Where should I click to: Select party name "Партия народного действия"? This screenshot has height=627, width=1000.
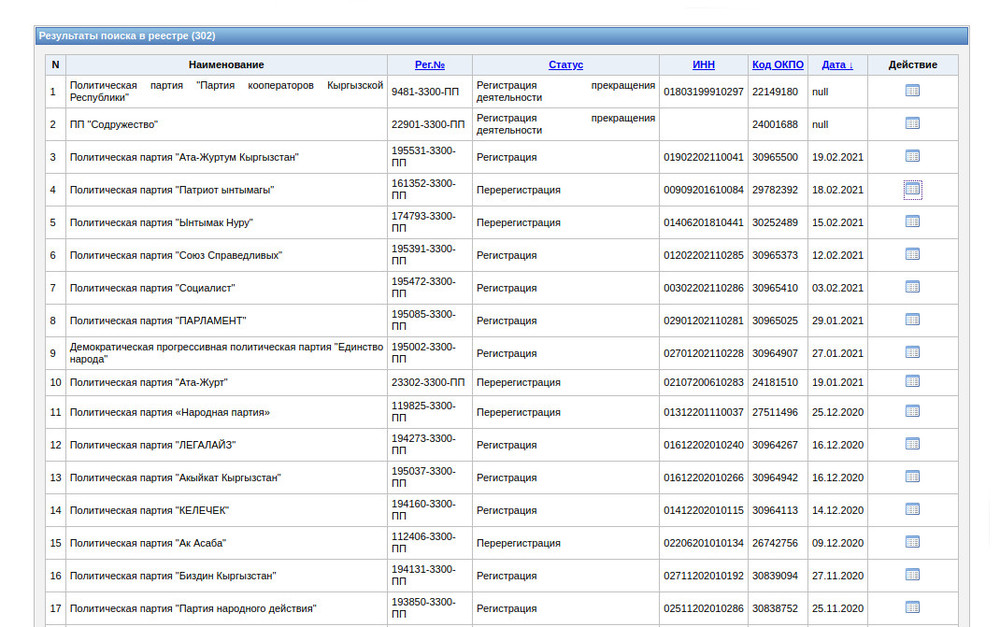point(193,608)
